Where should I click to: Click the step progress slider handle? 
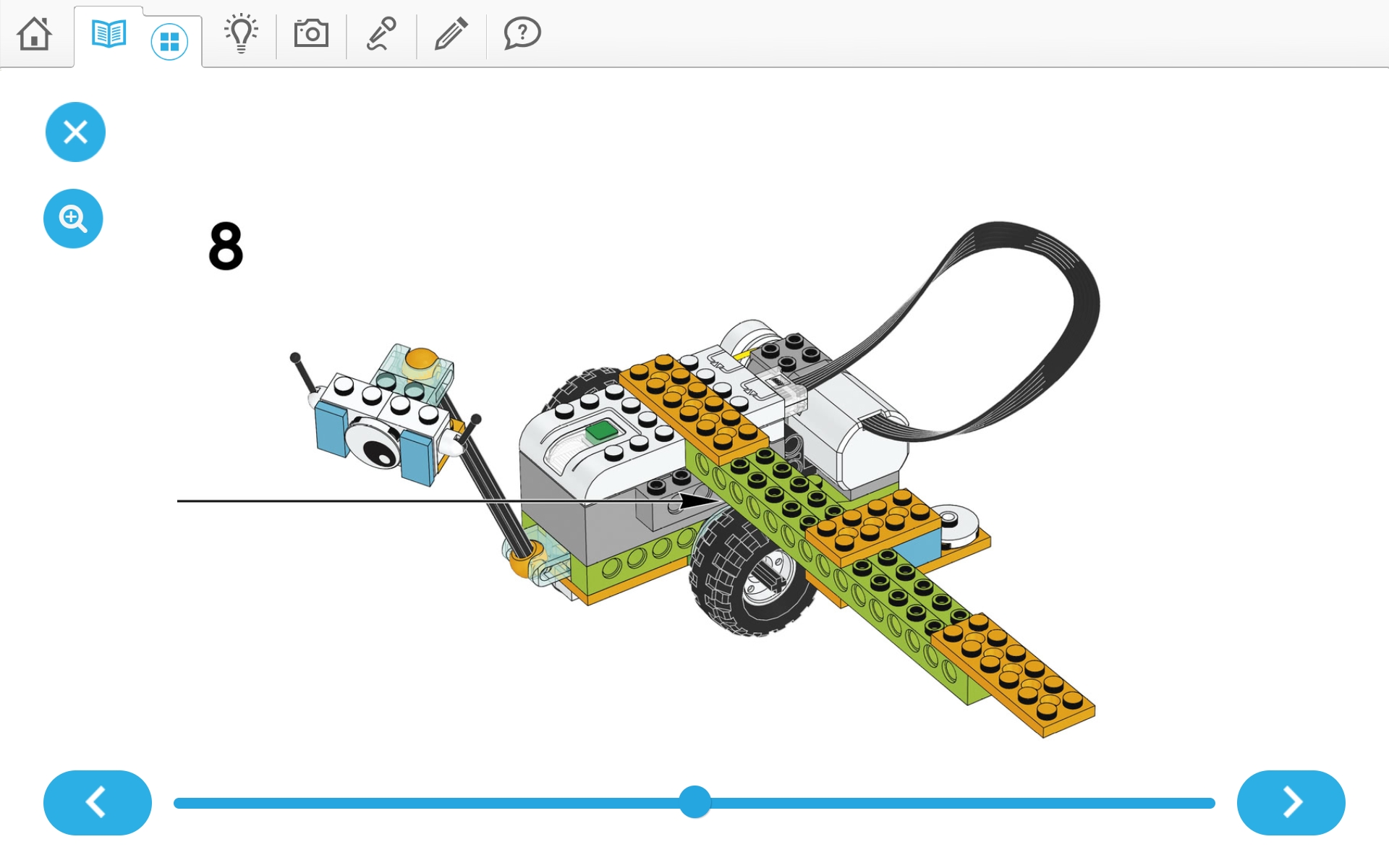(x=695, y=802)
